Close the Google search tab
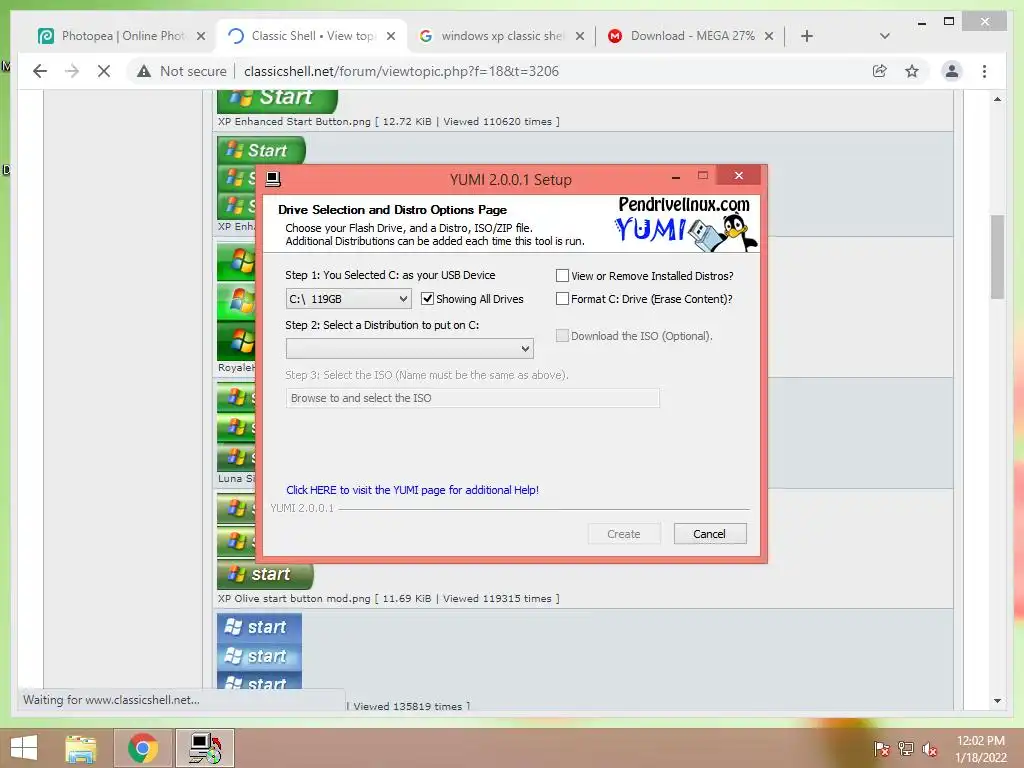Image resolution: width=1024 pixels, height=768 pixels. coord(580,36)
